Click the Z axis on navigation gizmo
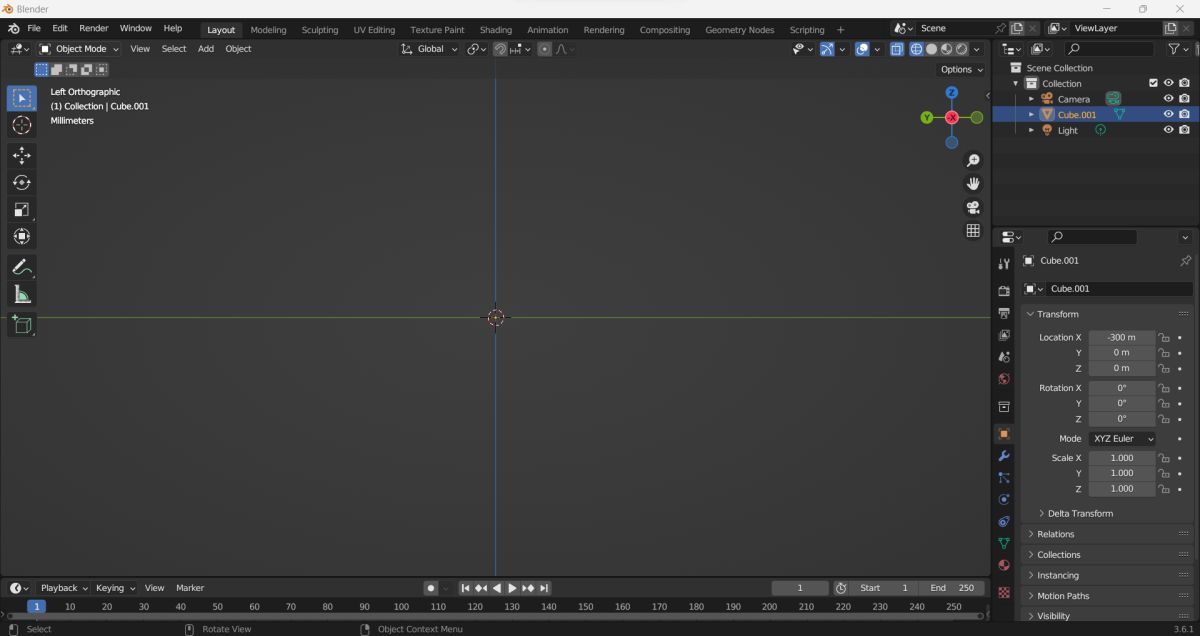The height and width of the screenshot is (636, 1200). [x=951, y=92]
